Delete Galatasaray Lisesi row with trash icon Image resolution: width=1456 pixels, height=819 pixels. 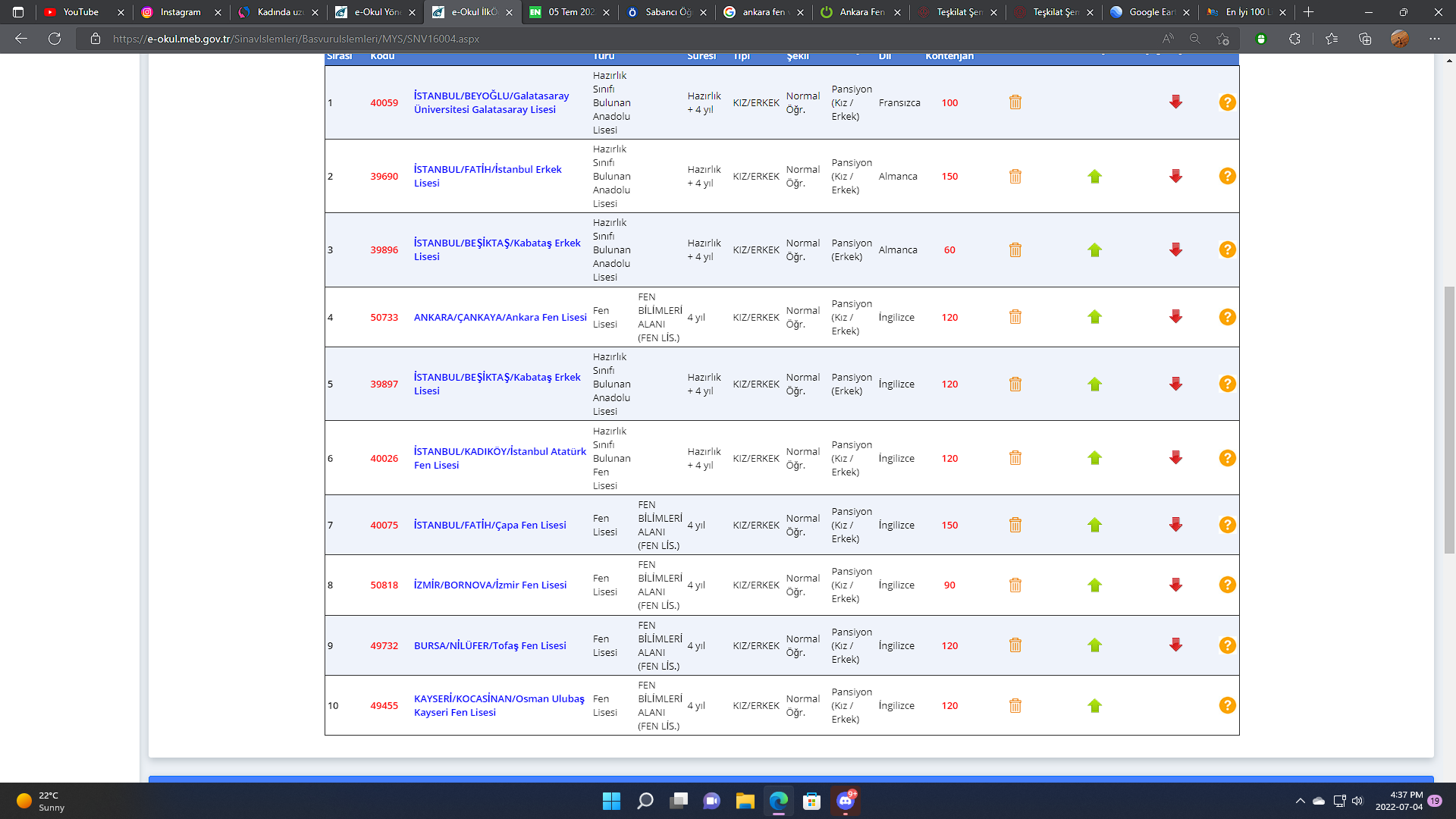click(x=1015, y=102)
